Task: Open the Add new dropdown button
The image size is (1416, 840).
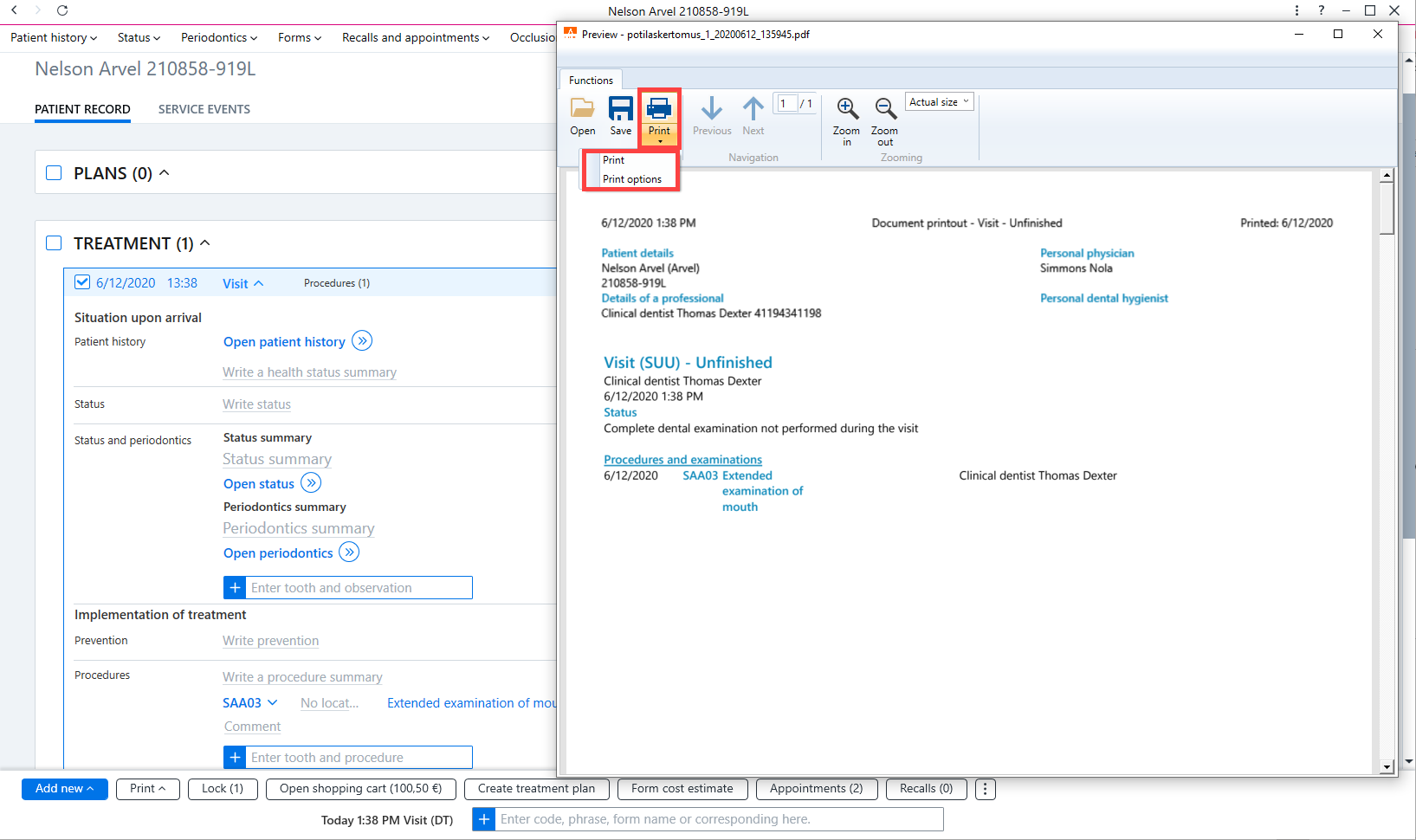Action: (65, 789)
